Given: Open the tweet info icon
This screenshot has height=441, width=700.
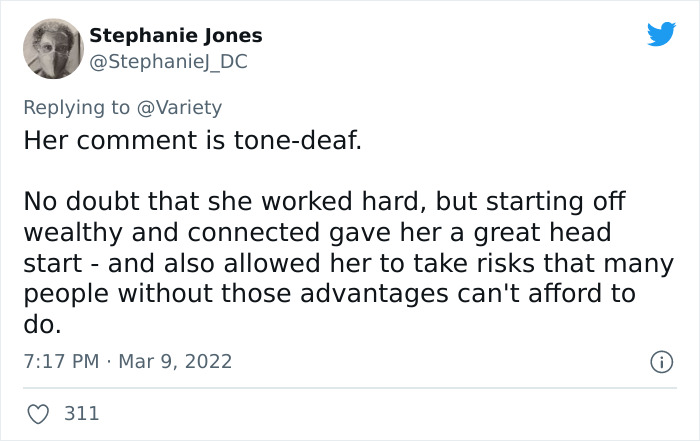Looking at the screenshot, I should (662, 361).
